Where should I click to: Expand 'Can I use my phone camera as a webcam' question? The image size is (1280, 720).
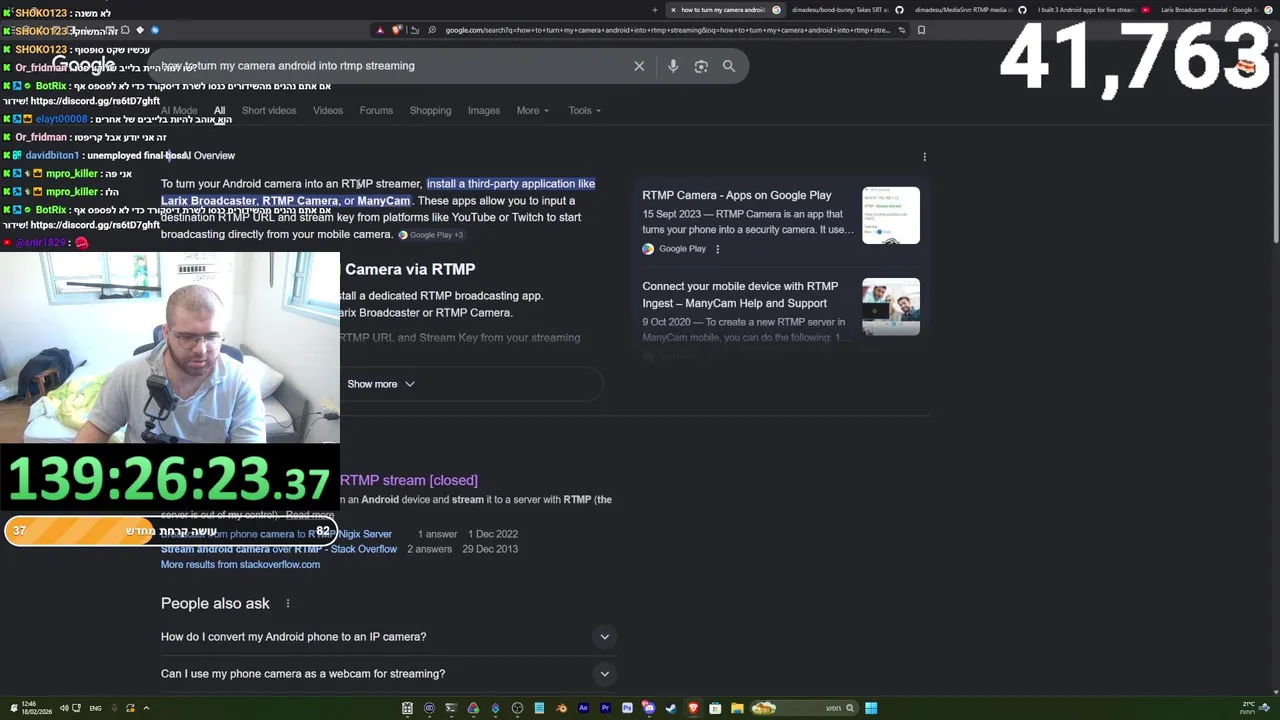click(x=389, y=674)
